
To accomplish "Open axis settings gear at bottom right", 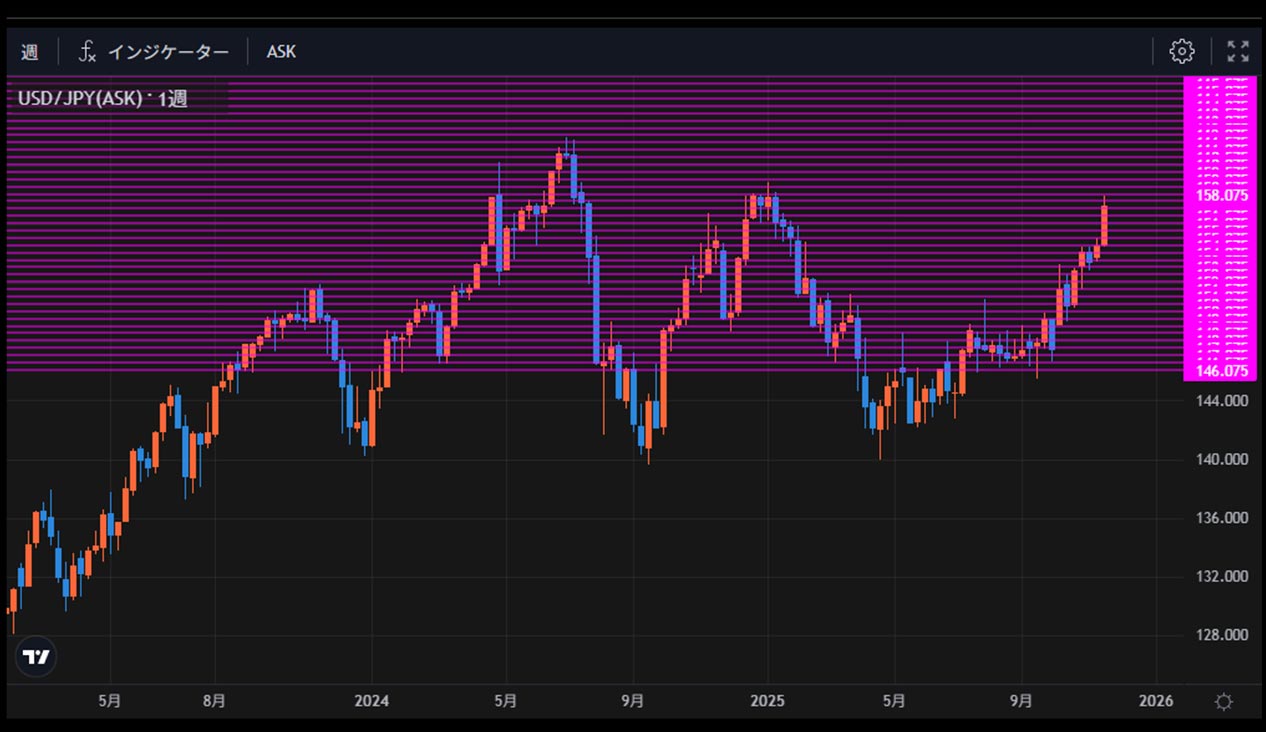I will coord(1223,702).
